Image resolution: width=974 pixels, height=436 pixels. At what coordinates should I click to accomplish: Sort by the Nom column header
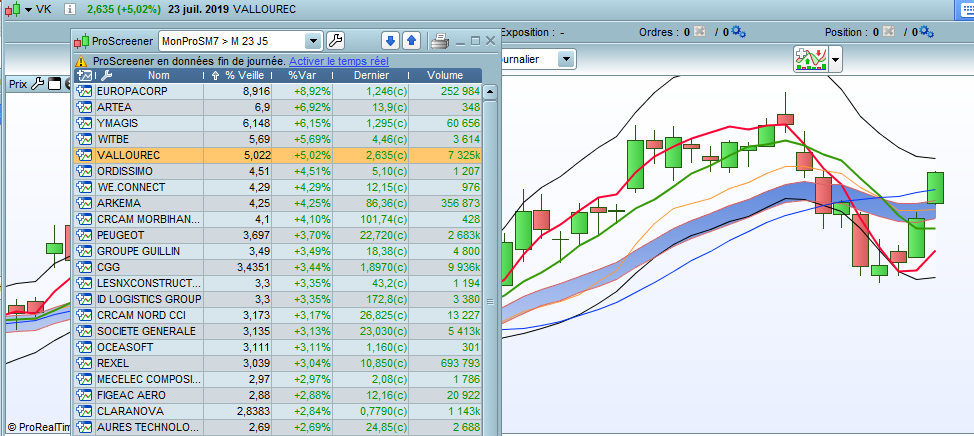(x=159, y=75)
